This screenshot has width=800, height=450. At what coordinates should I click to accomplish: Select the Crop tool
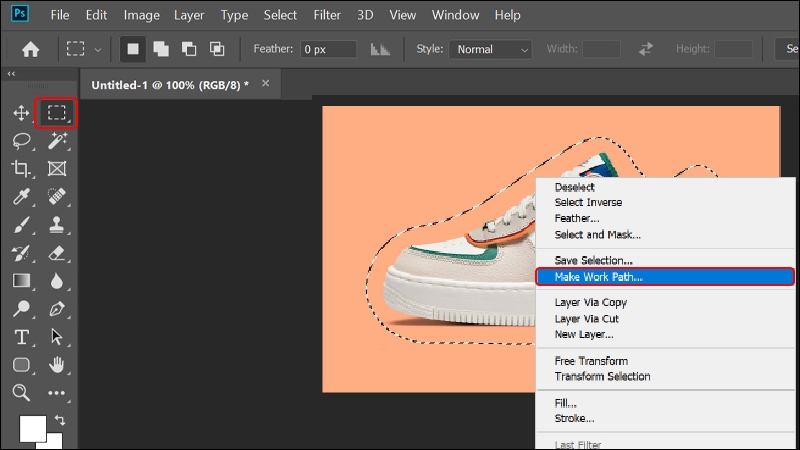coord(21,168)
